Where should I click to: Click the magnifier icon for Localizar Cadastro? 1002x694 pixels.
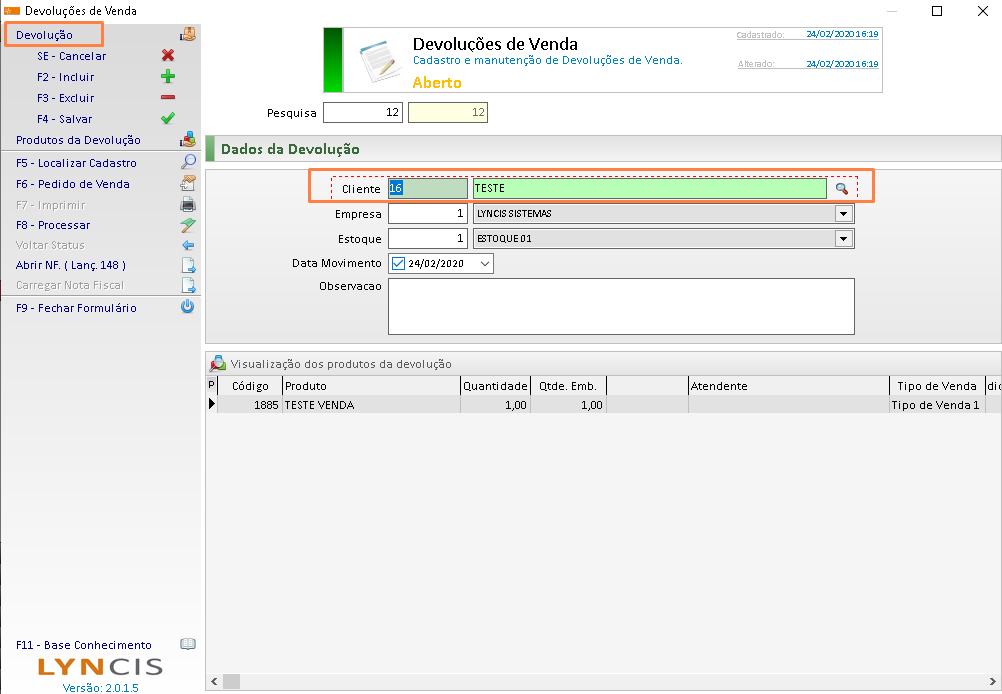pyautogui.click(x=187, y=163)
